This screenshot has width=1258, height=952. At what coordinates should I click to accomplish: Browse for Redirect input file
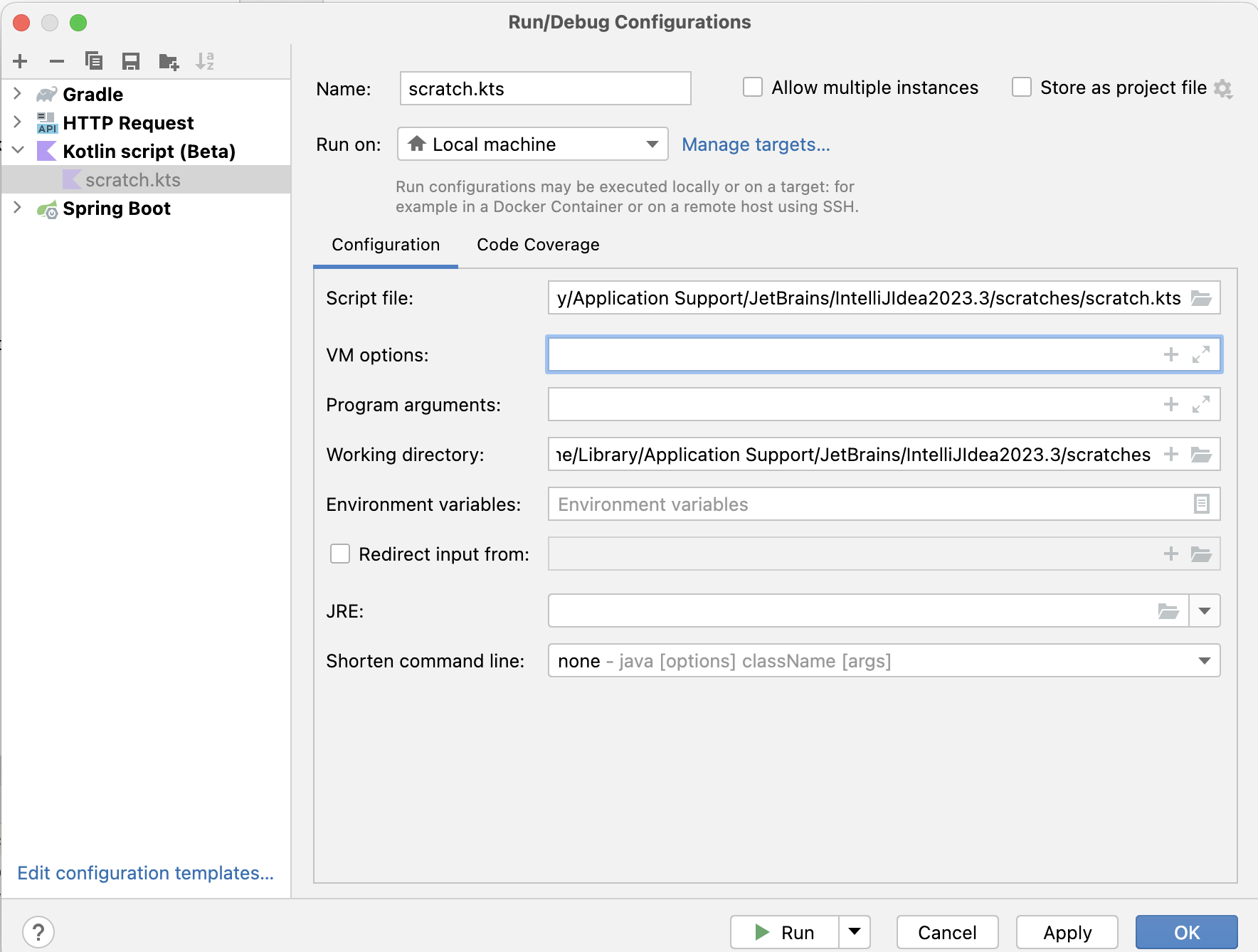coord(1202,554)
